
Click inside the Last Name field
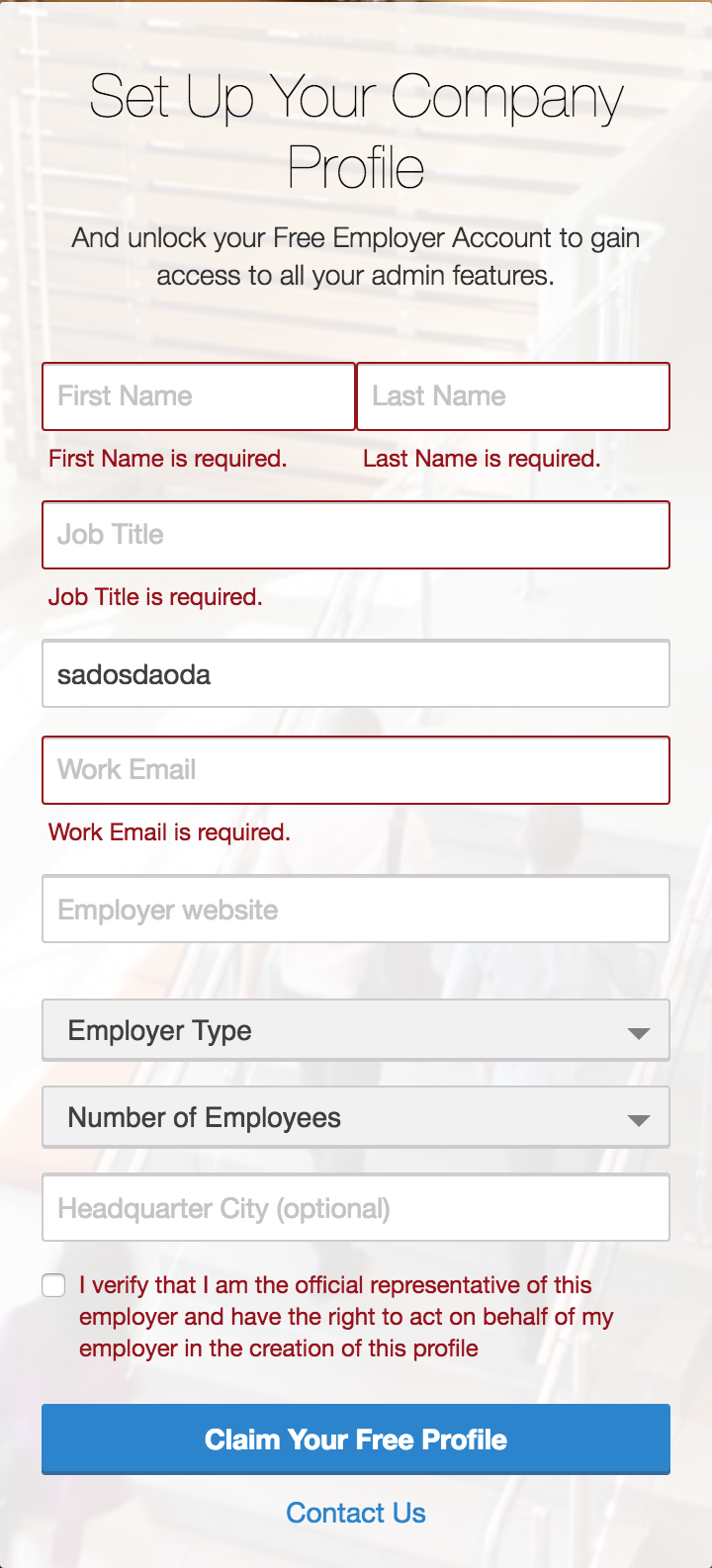click(513, 395)
